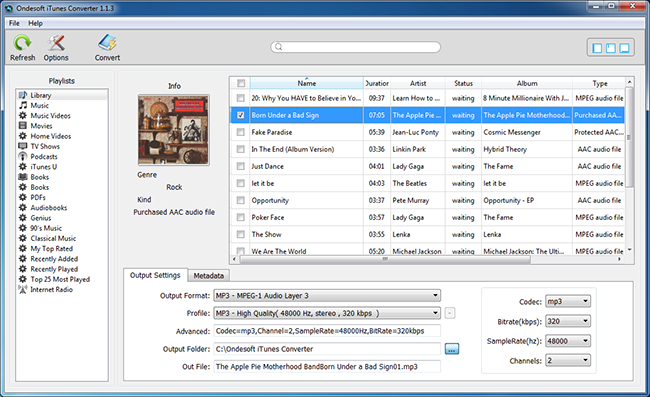Open the Profile dropdown
The width and height of the screenshot is (650, 397).
click(327, 313)
